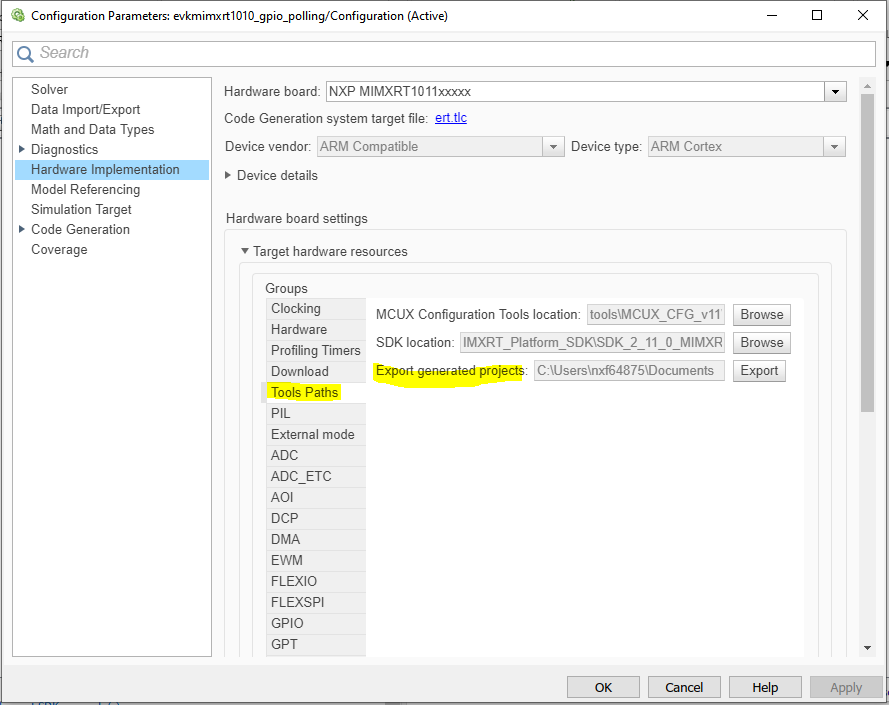Click the Export button for generated projects
This screenshot has height=705, width=889.
(x=759, y=370)
